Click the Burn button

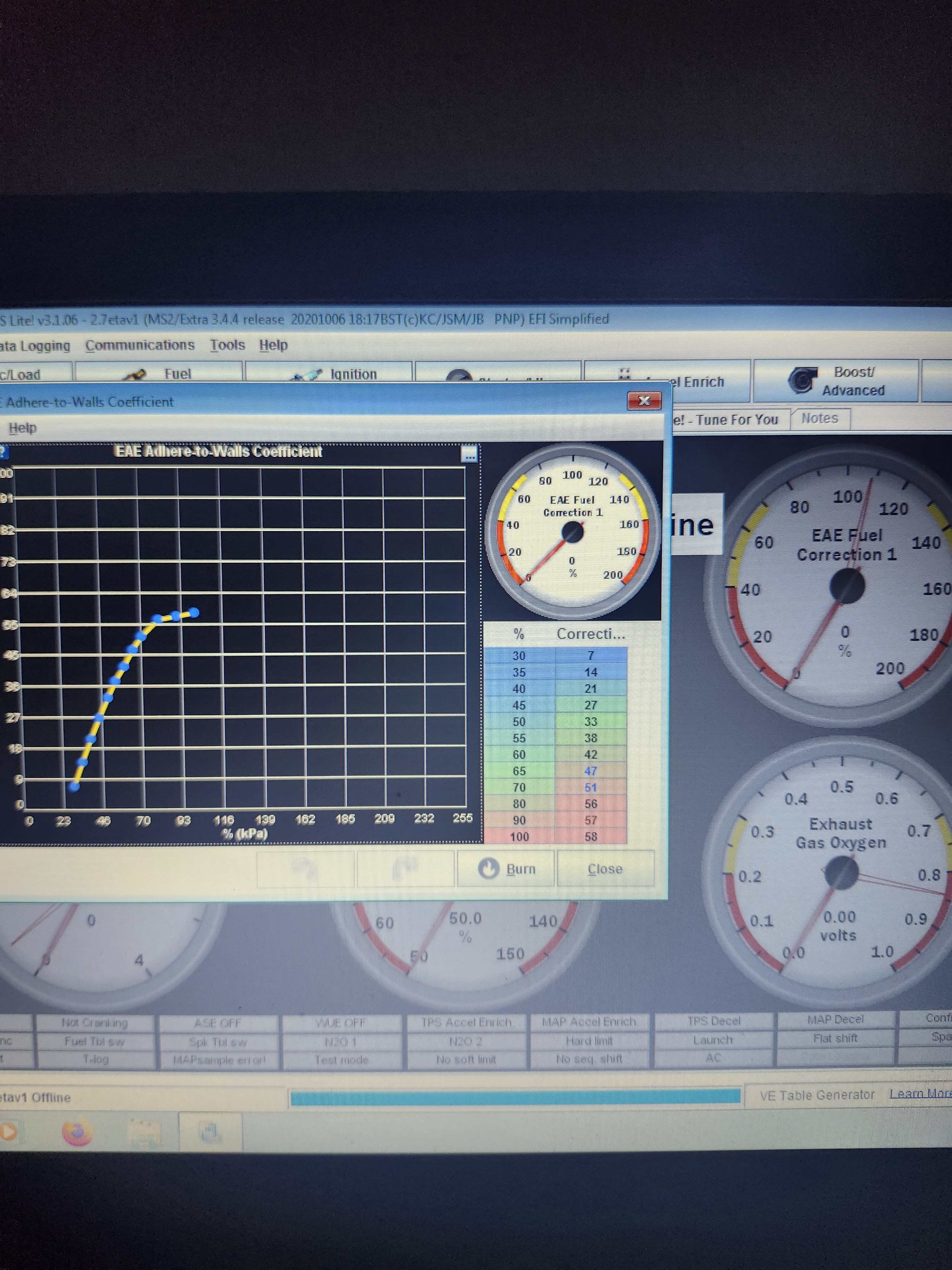506,869
